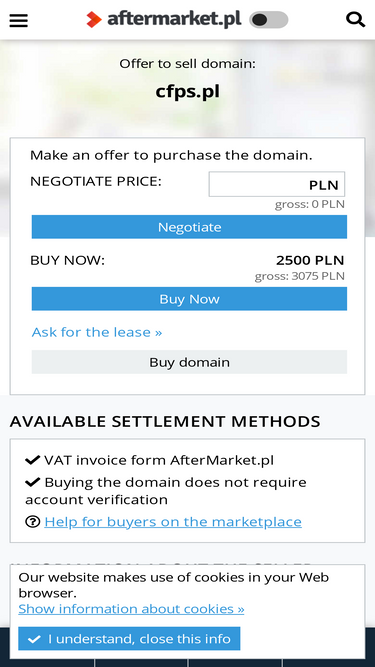The width and height of the screenshot is (375, 667).
Task: Open Help for buyers on the marketplace
Action: tap(173, 522)
